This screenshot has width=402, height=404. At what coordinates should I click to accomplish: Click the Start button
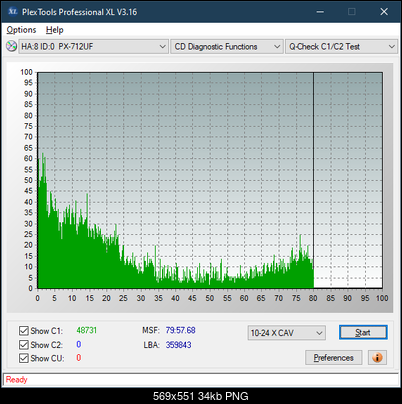click(363, 332)
